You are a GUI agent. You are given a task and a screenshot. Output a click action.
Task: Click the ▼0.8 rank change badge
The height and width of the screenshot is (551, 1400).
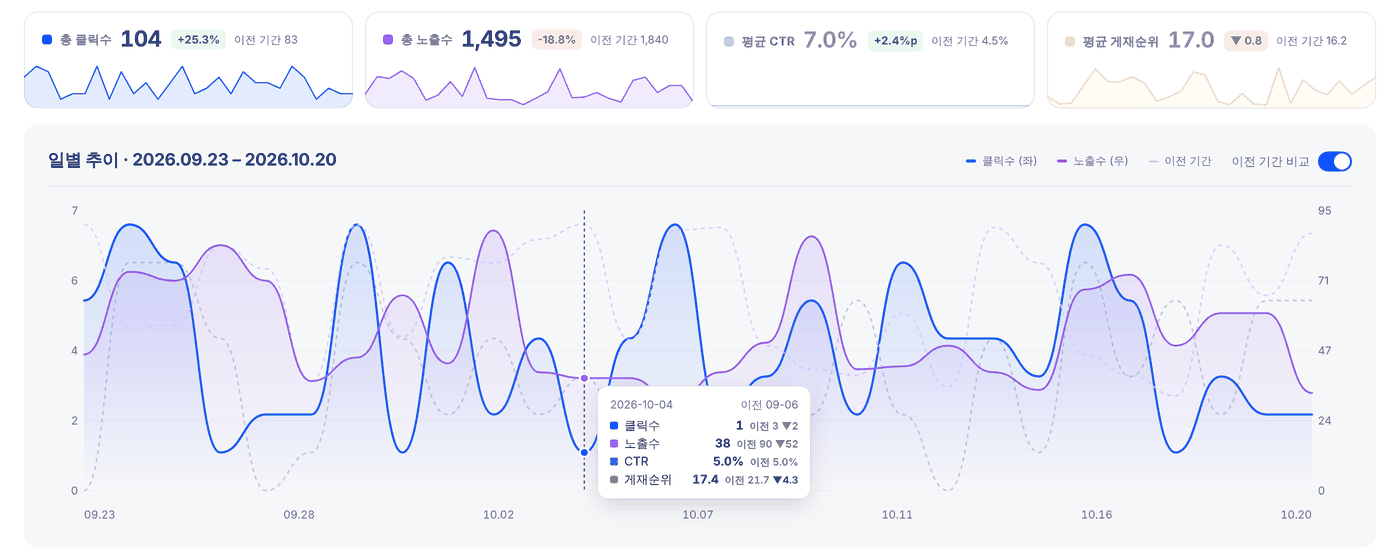coord(1245,41)
